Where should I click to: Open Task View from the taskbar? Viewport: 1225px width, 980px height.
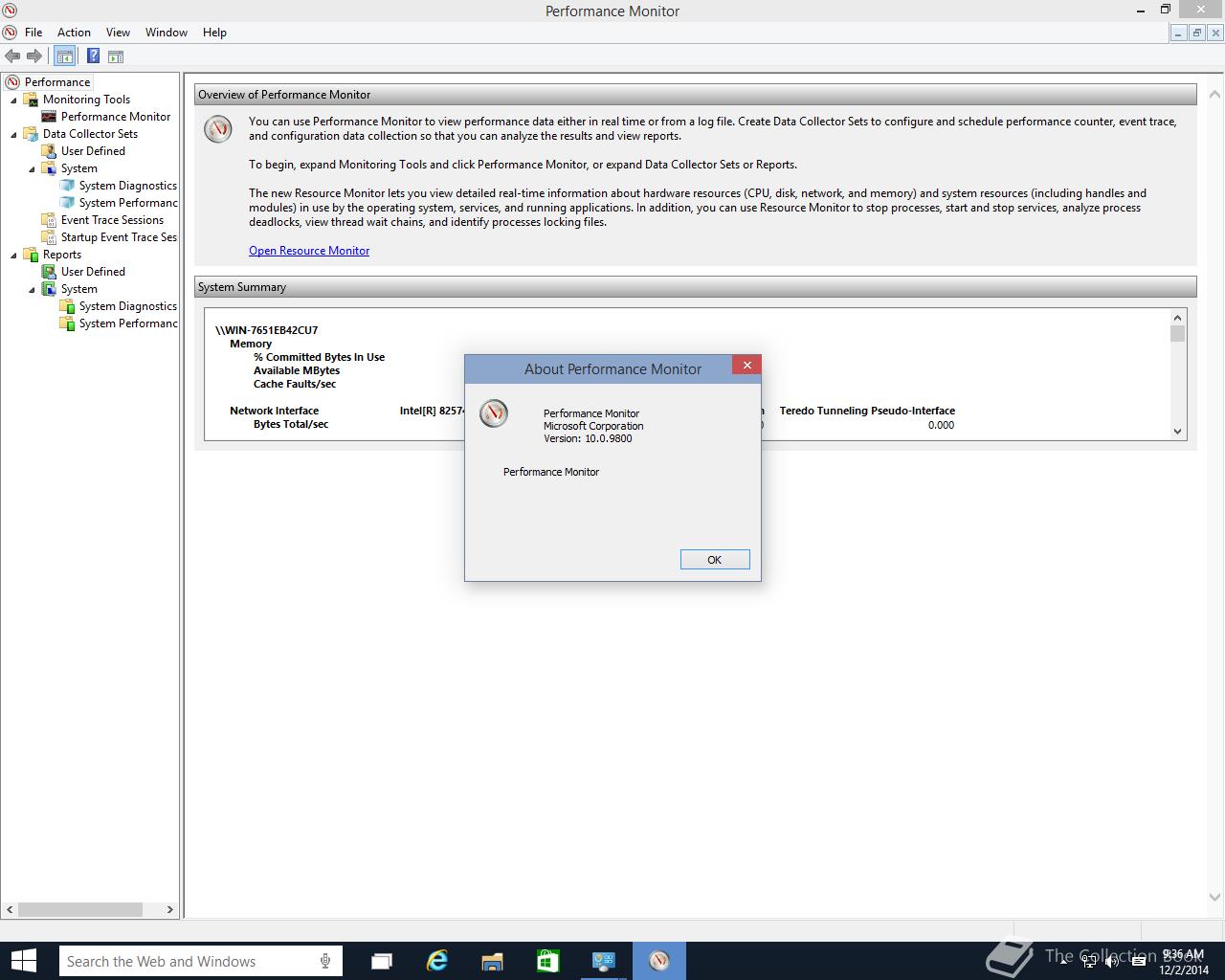tap(382, 961)
